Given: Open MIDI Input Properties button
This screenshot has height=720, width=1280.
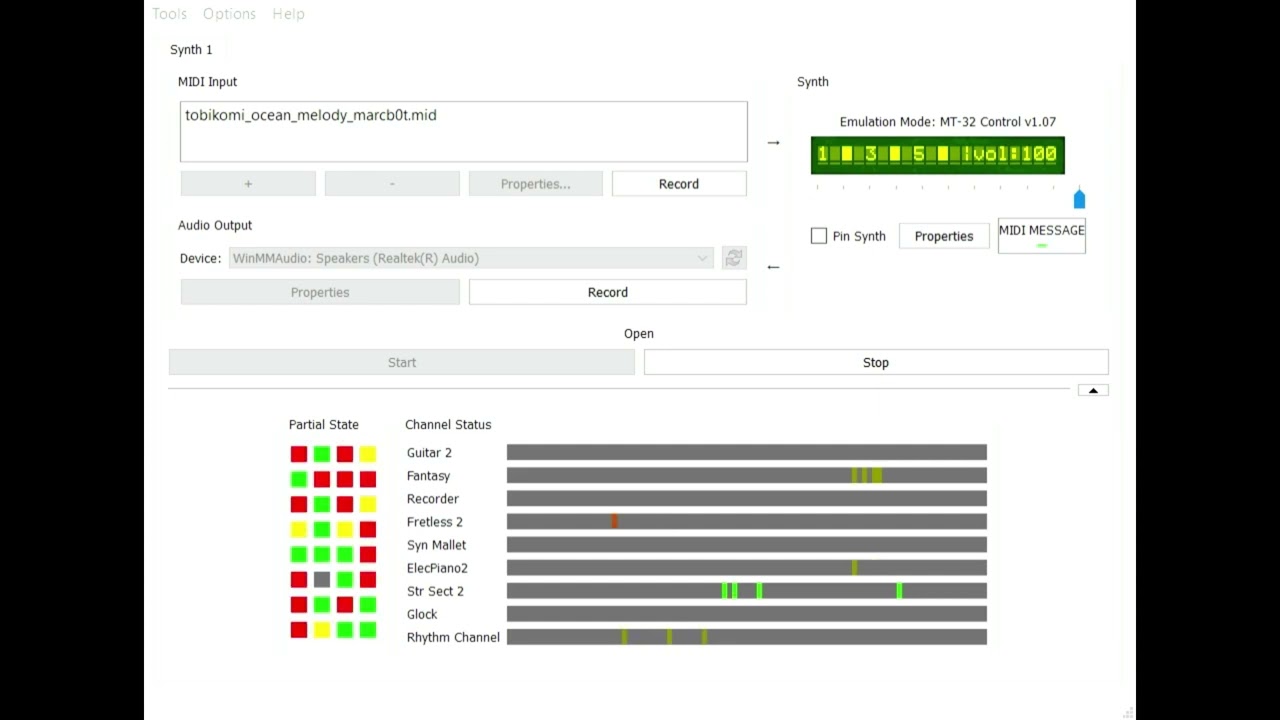Looking at the screenshot, I should tap(536, 184).
